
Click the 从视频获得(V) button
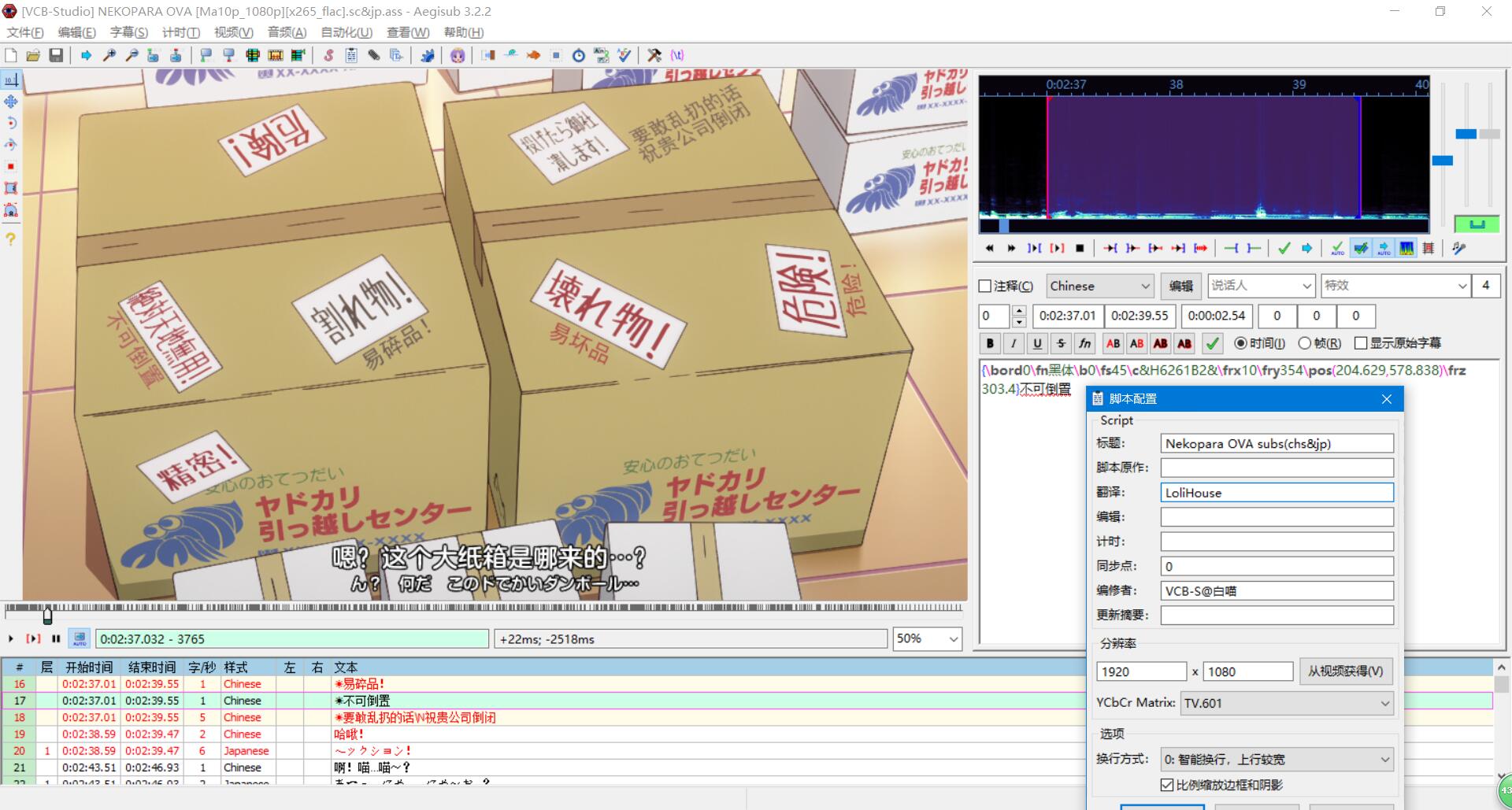pyautogui.click(x=1345, y=671)
